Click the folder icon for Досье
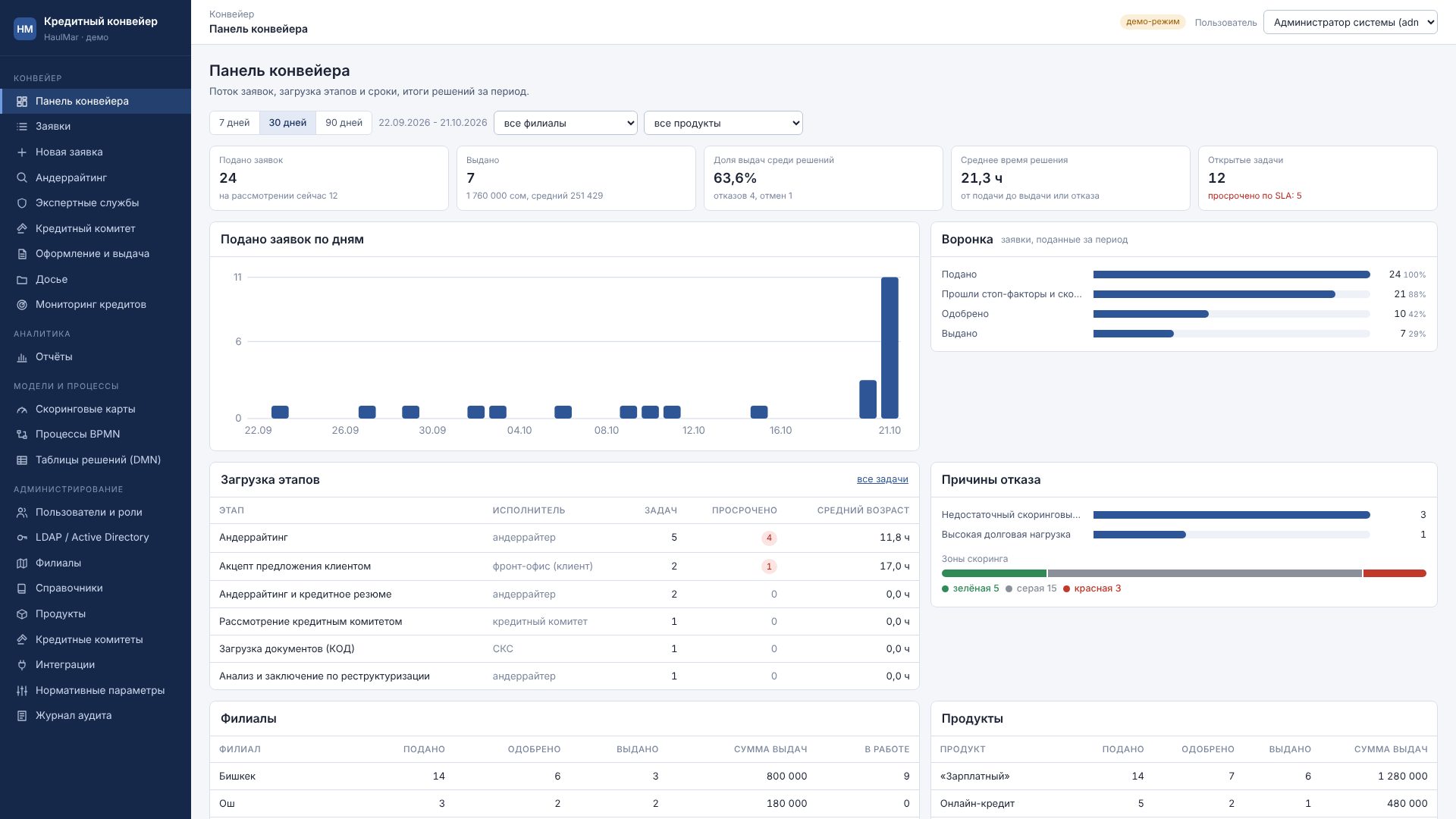Screen dimensions: 1456x819 22,279
